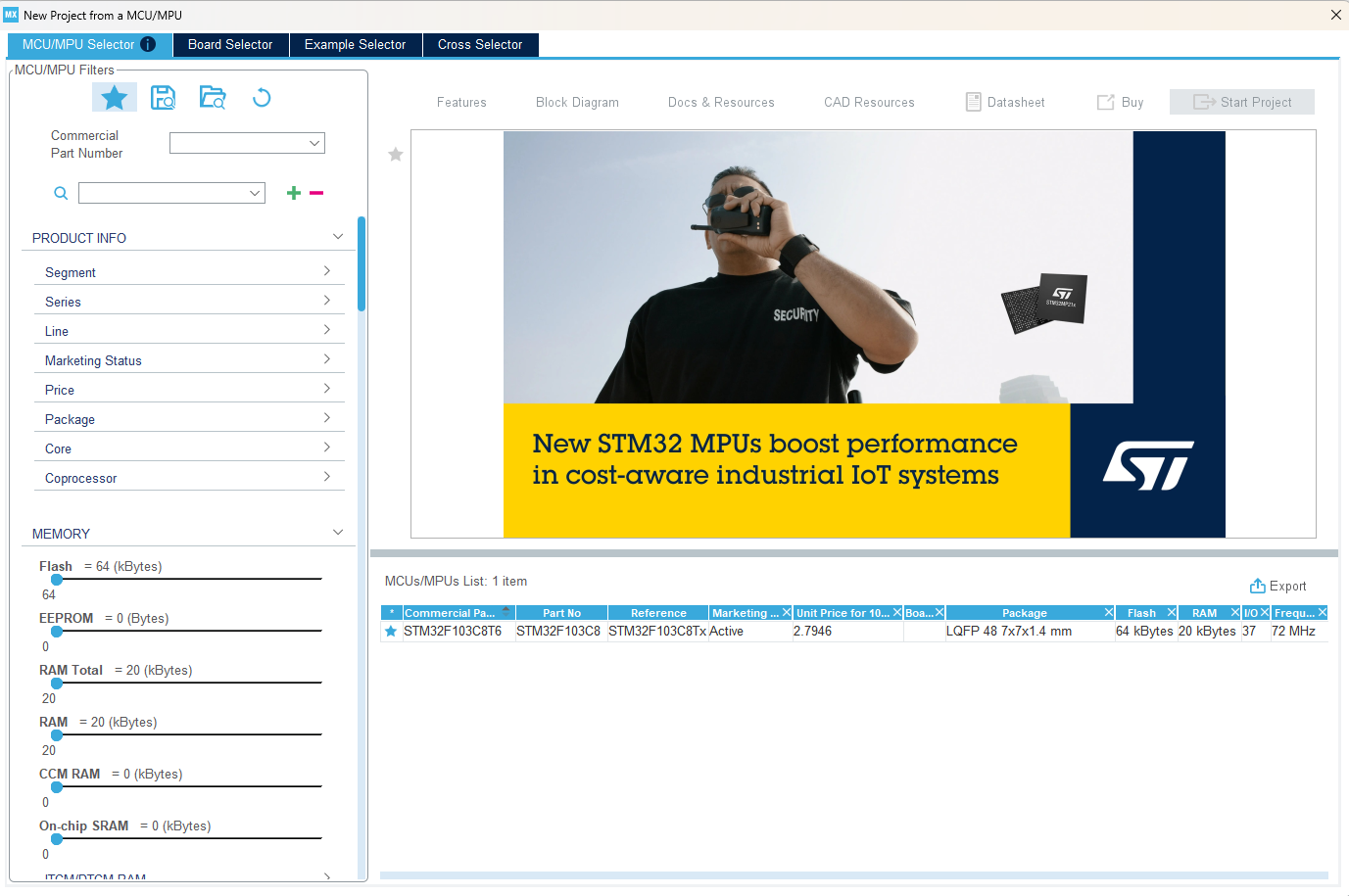
Task: Remove the Package column using its X
Action: [x=1109, y=612]
